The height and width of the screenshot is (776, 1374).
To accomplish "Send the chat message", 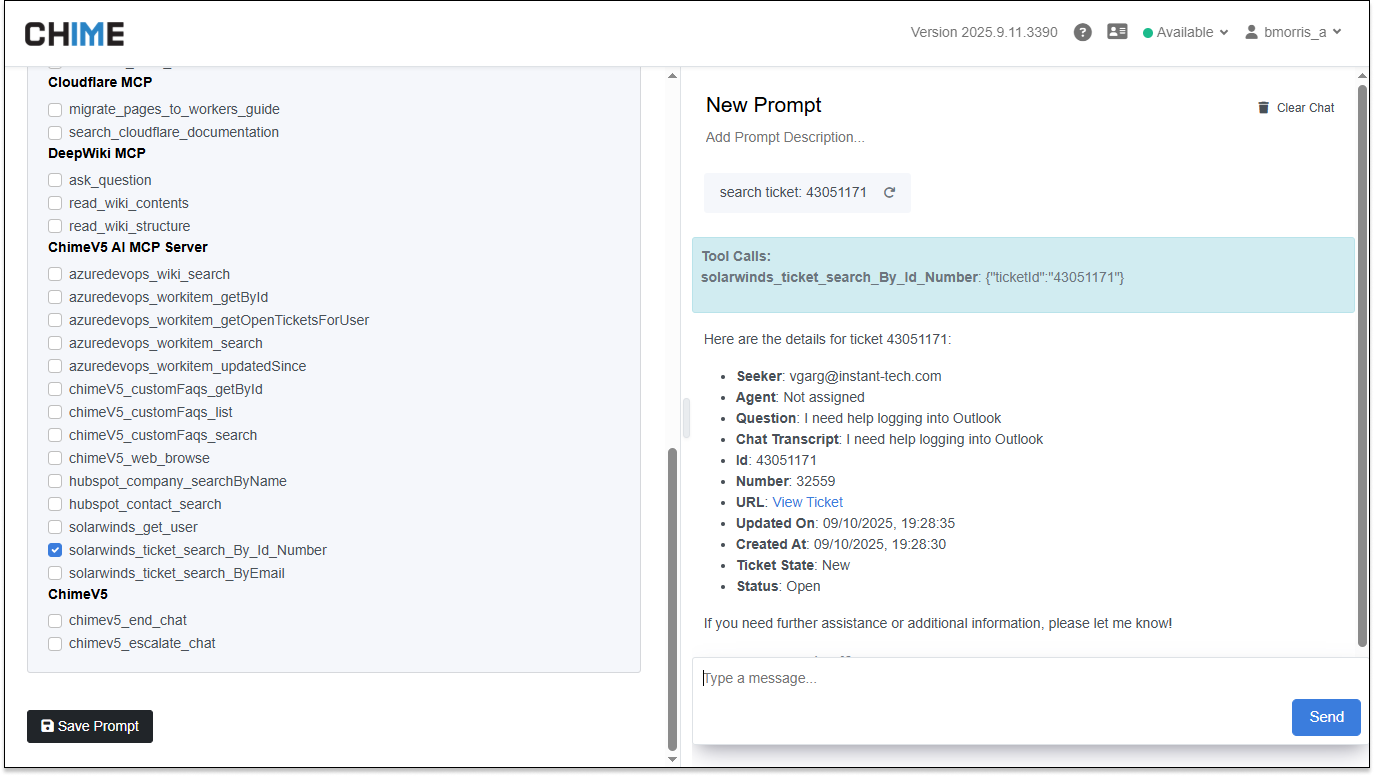I will (x=1326, y=717).
